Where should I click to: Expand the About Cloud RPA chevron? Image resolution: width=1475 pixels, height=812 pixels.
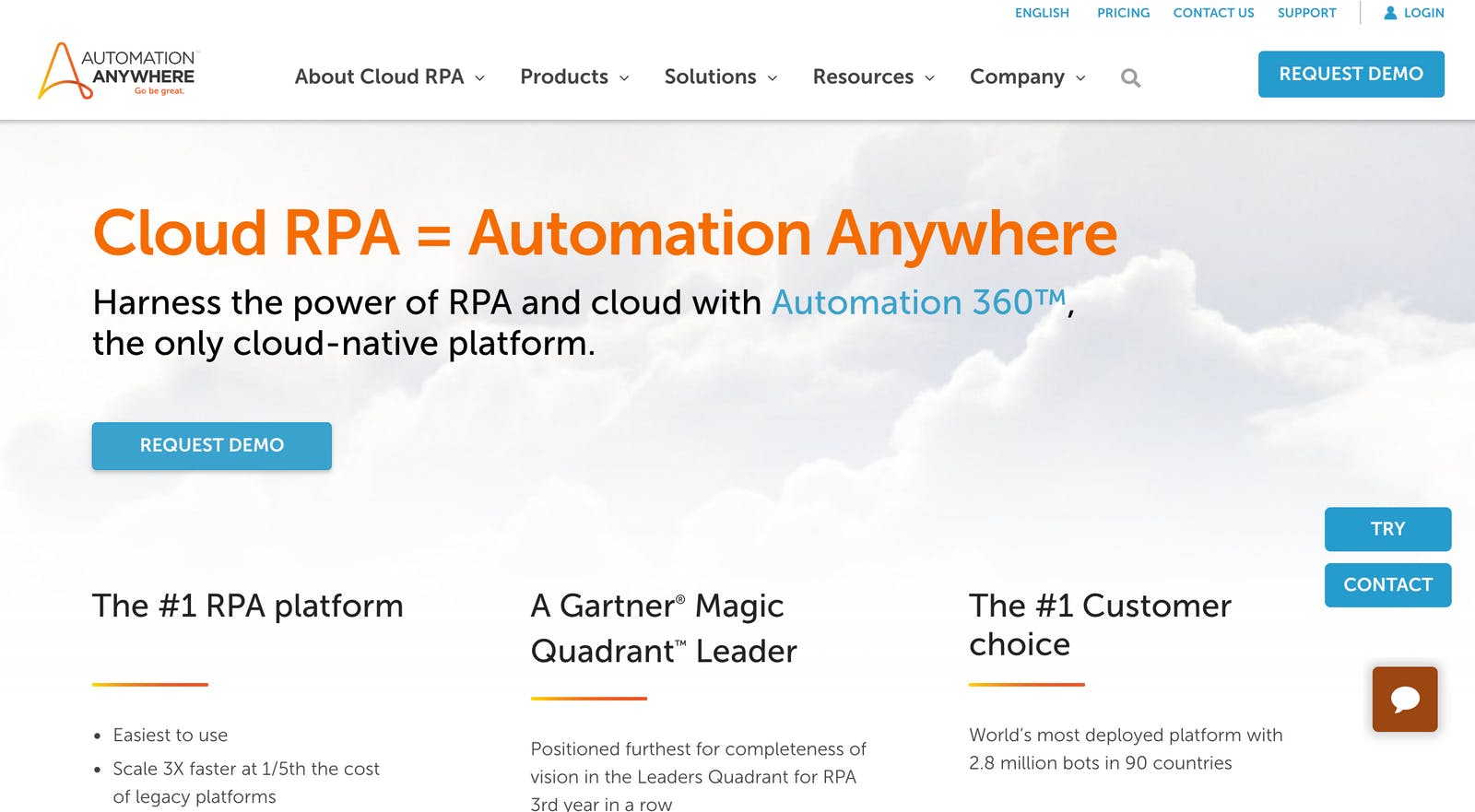coord(479,78)
